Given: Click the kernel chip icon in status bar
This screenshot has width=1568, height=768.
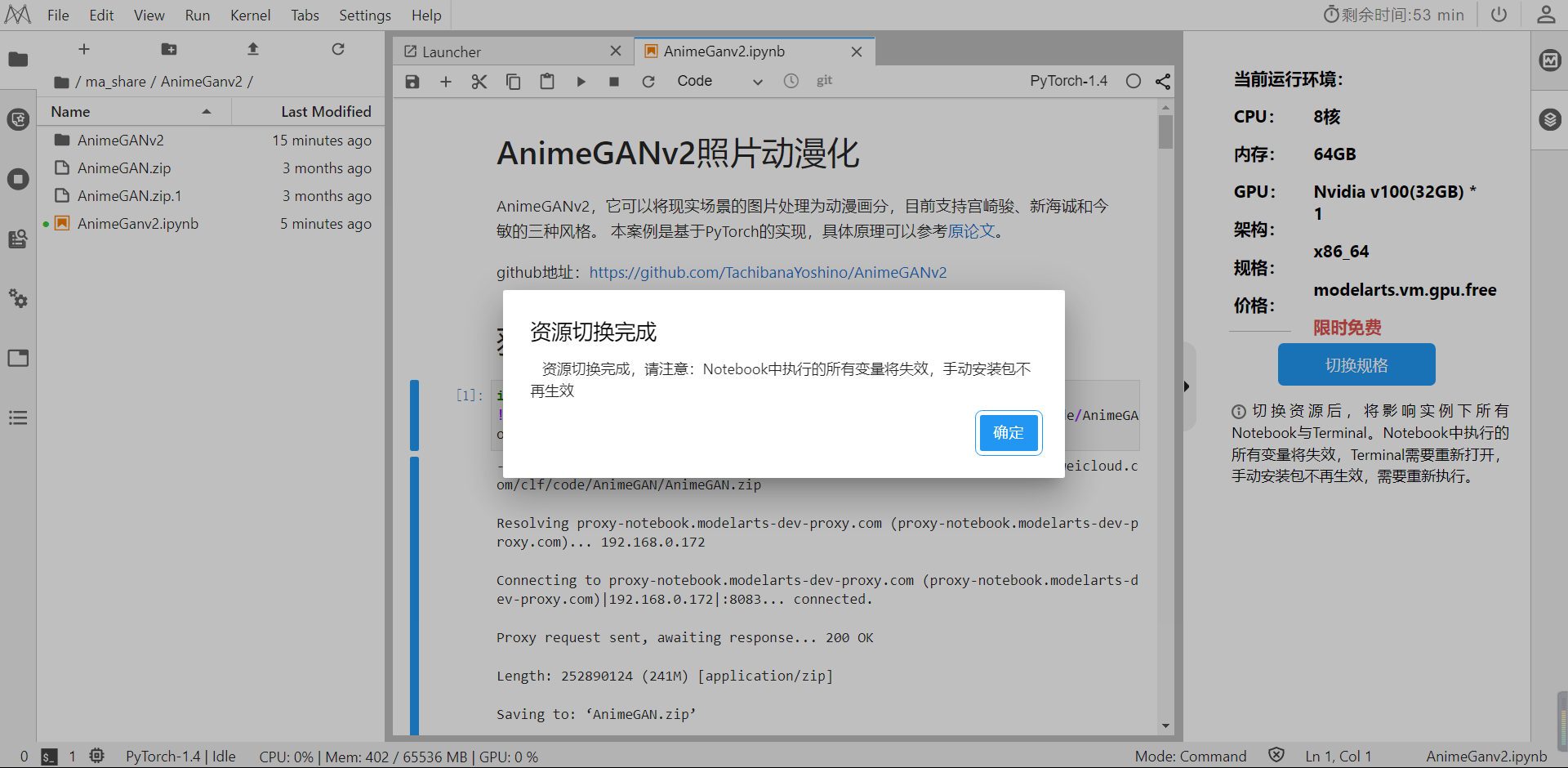Looking at the screenshot, I should pos(96,756).
